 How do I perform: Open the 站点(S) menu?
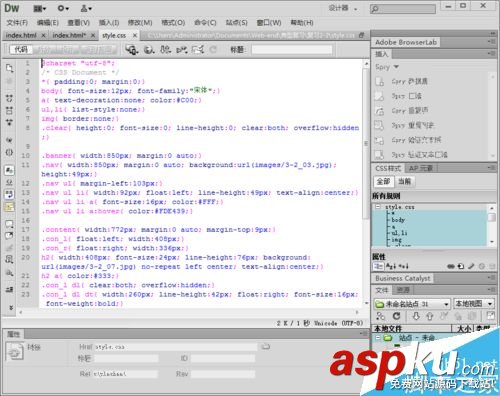click(x=236, y=23)
